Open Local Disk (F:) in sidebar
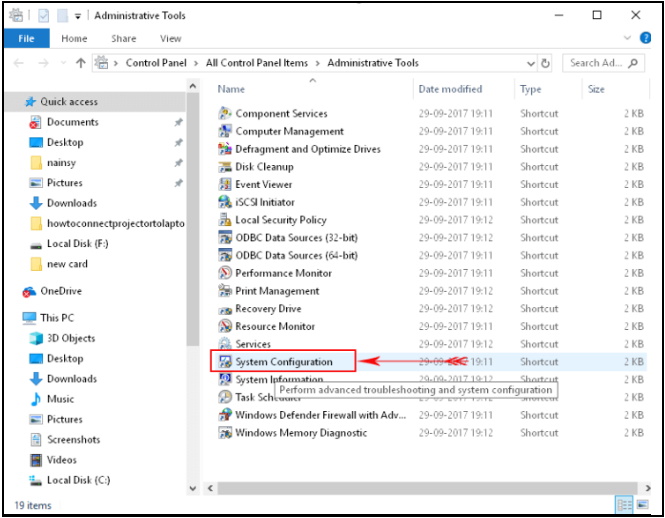Image resolution: width=665 pixels, height=518 pixels. [78, 244]
